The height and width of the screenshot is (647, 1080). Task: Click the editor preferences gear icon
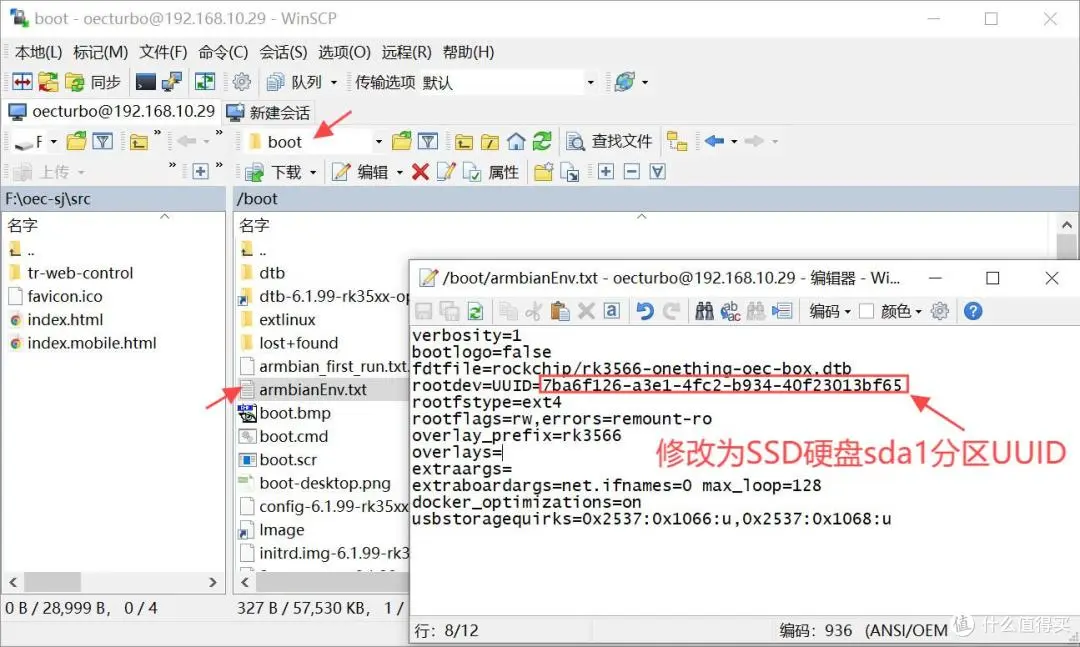point(939,311)
